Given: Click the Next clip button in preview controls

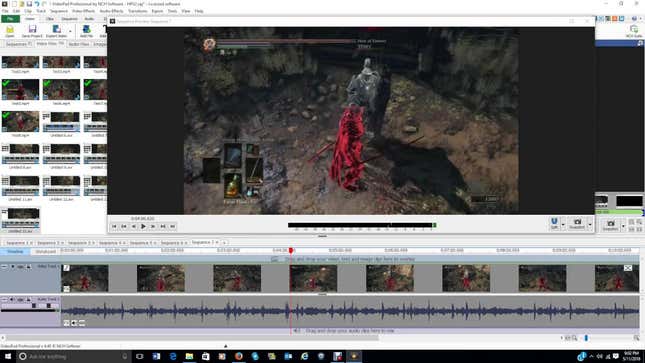Looking at the screenshot, I should pos(163,226).
